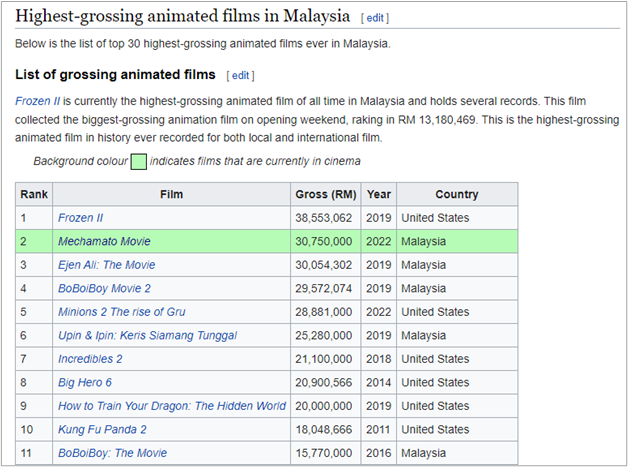Select gross value 29,572,074
Image resolution: width=628 pixels, height=467 pixels.
tap(324, 288)
